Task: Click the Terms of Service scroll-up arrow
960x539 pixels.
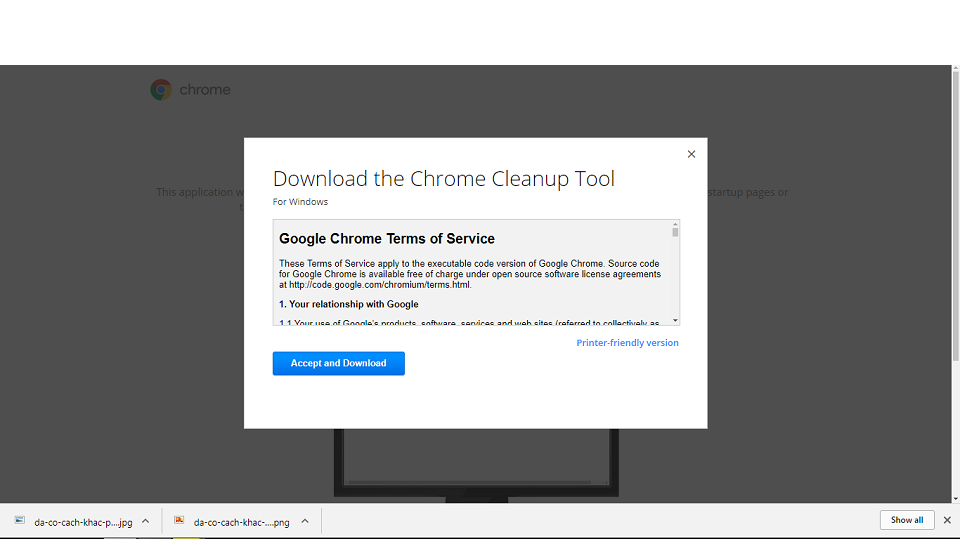Action: (x=675, y=224)
